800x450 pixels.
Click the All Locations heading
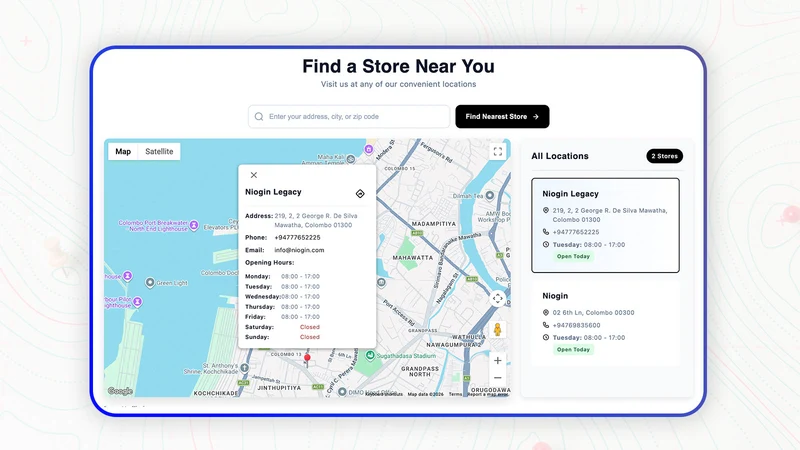click(x=560, y=156)
